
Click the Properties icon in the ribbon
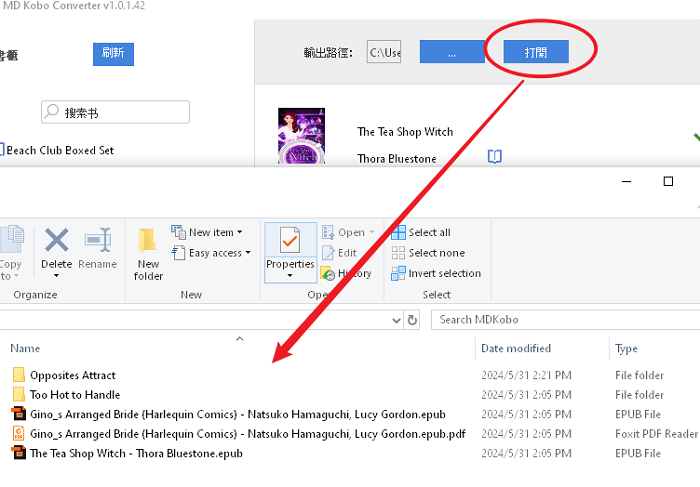290,240
